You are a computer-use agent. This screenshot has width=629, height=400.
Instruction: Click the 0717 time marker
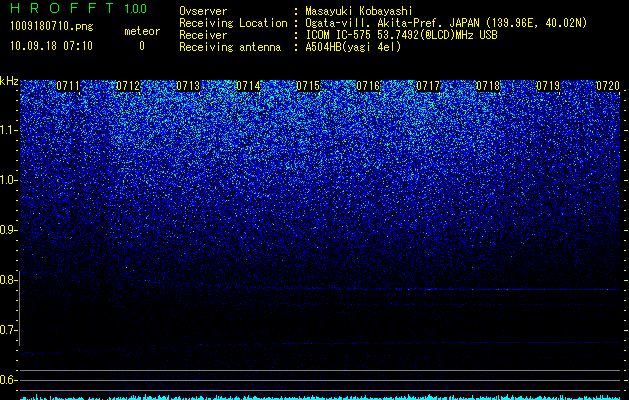428,86
